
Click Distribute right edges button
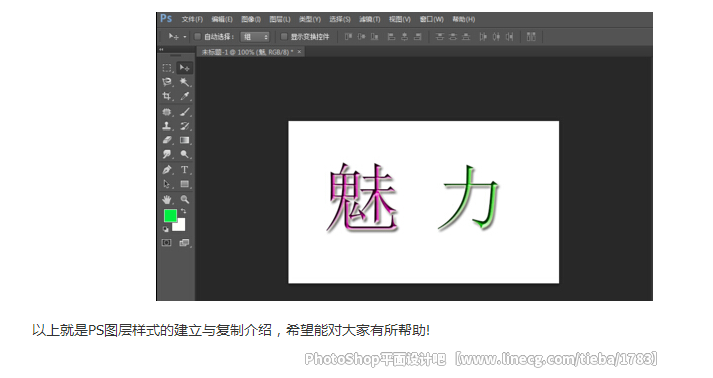(x=509, y=36)
